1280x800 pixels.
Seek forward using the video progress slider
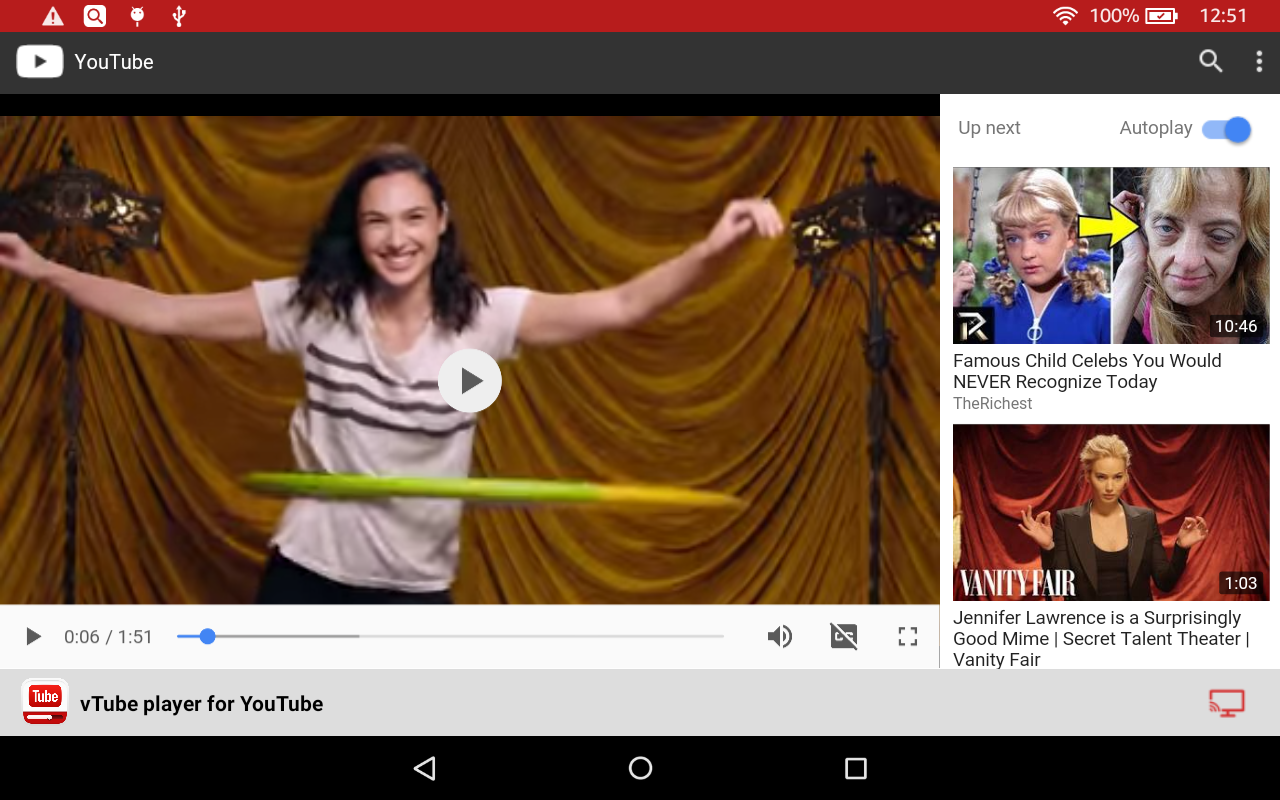click(450, 636)
